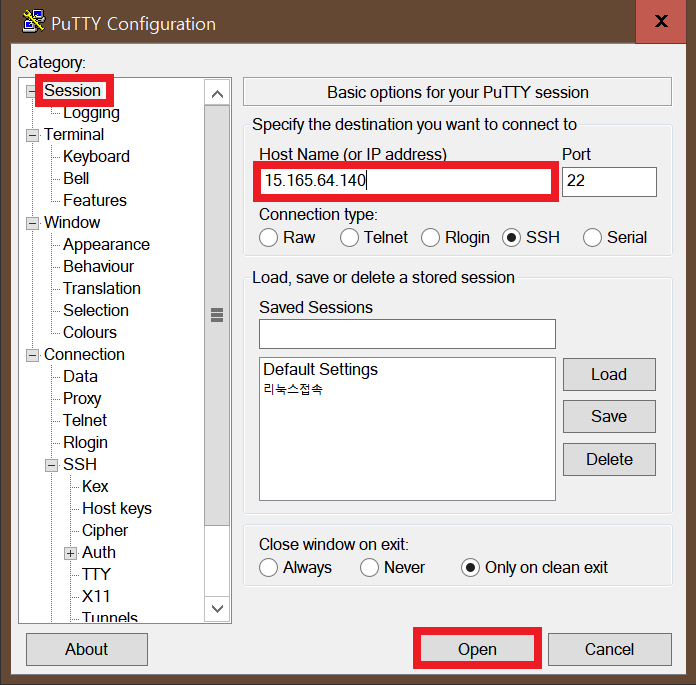Viewport: 696px width, 685px height.
Task: Expand the Auth tree node
Action: coord(70,553)
